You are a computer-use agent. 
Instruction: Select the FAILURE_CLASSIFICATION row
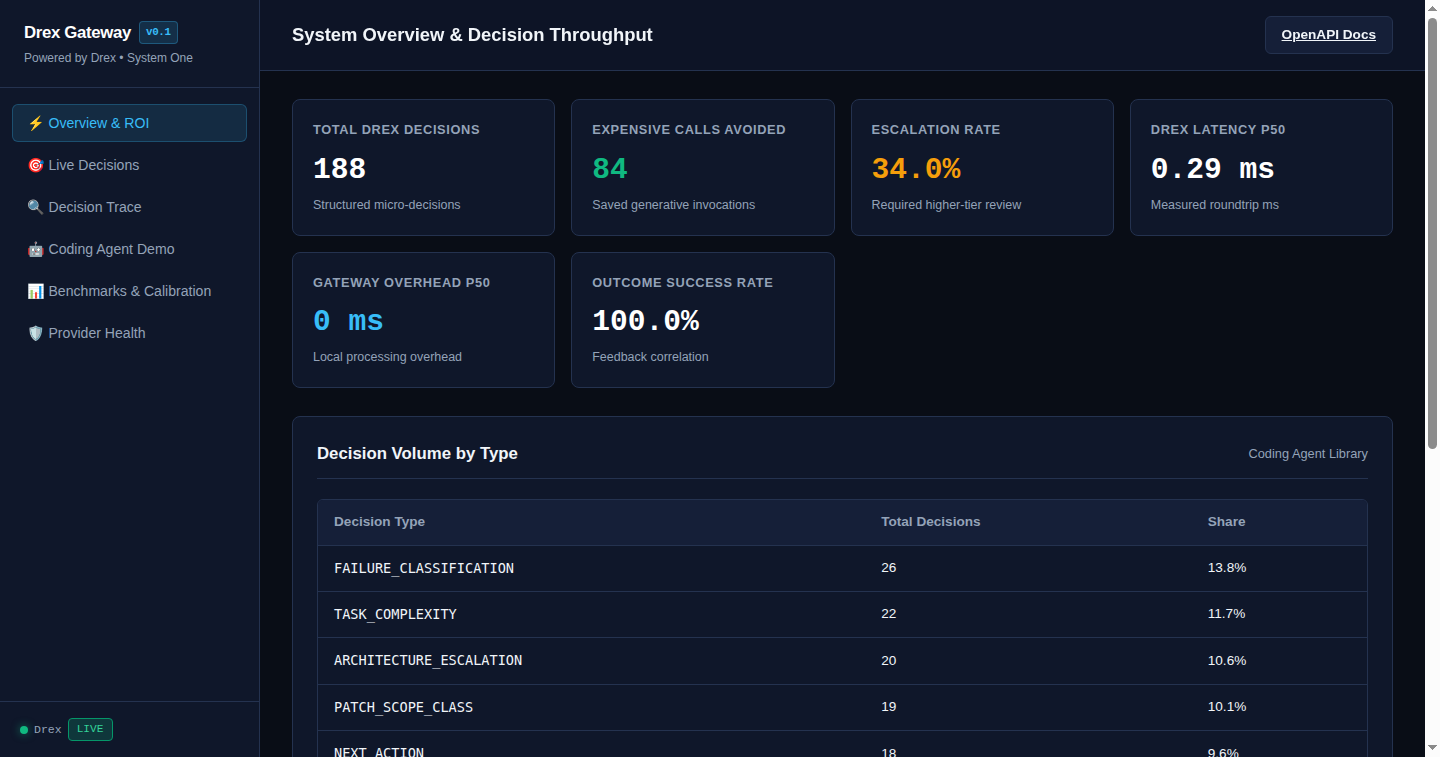(842, 568)
